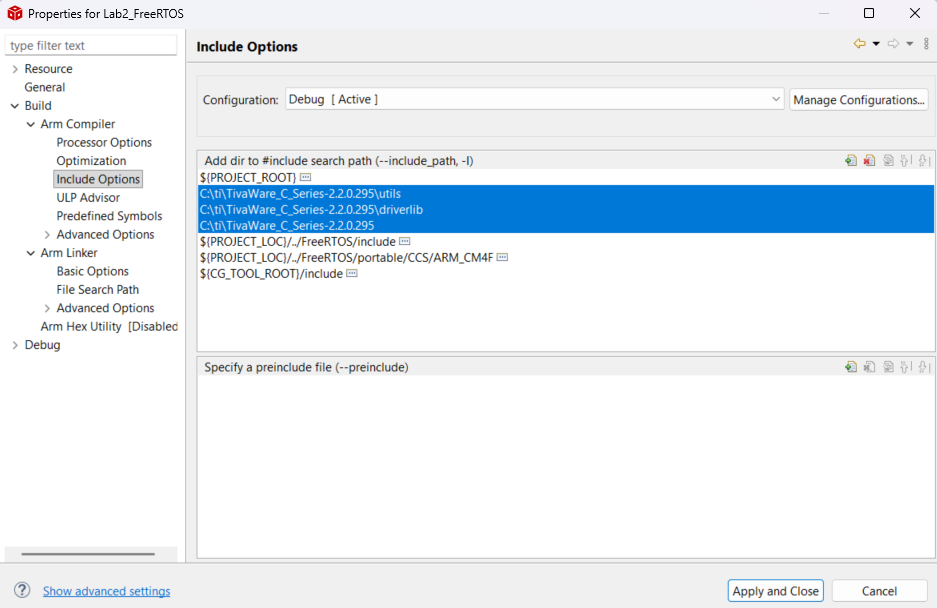Edit the selected include path entry
This screenshot has width=937, height=608.
click(x=887, y=160)
